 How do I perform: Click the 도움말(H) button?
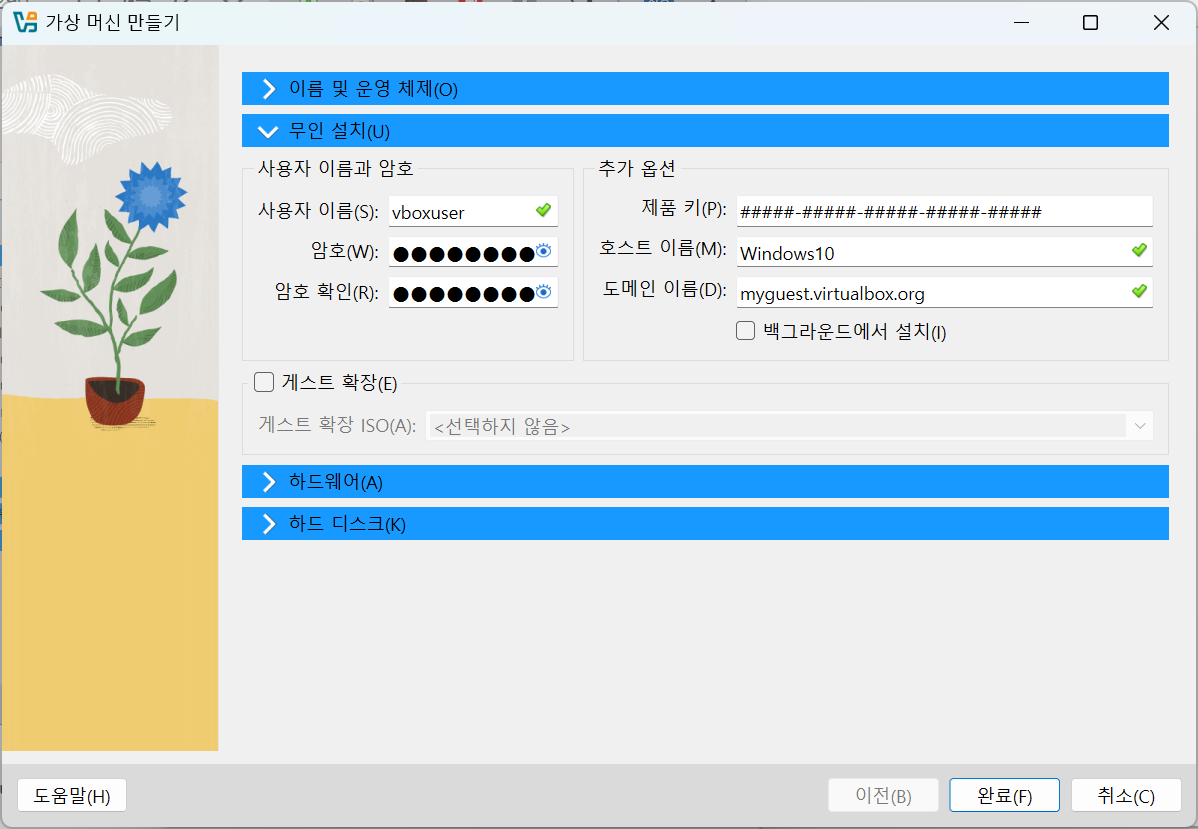click(72, 795)
